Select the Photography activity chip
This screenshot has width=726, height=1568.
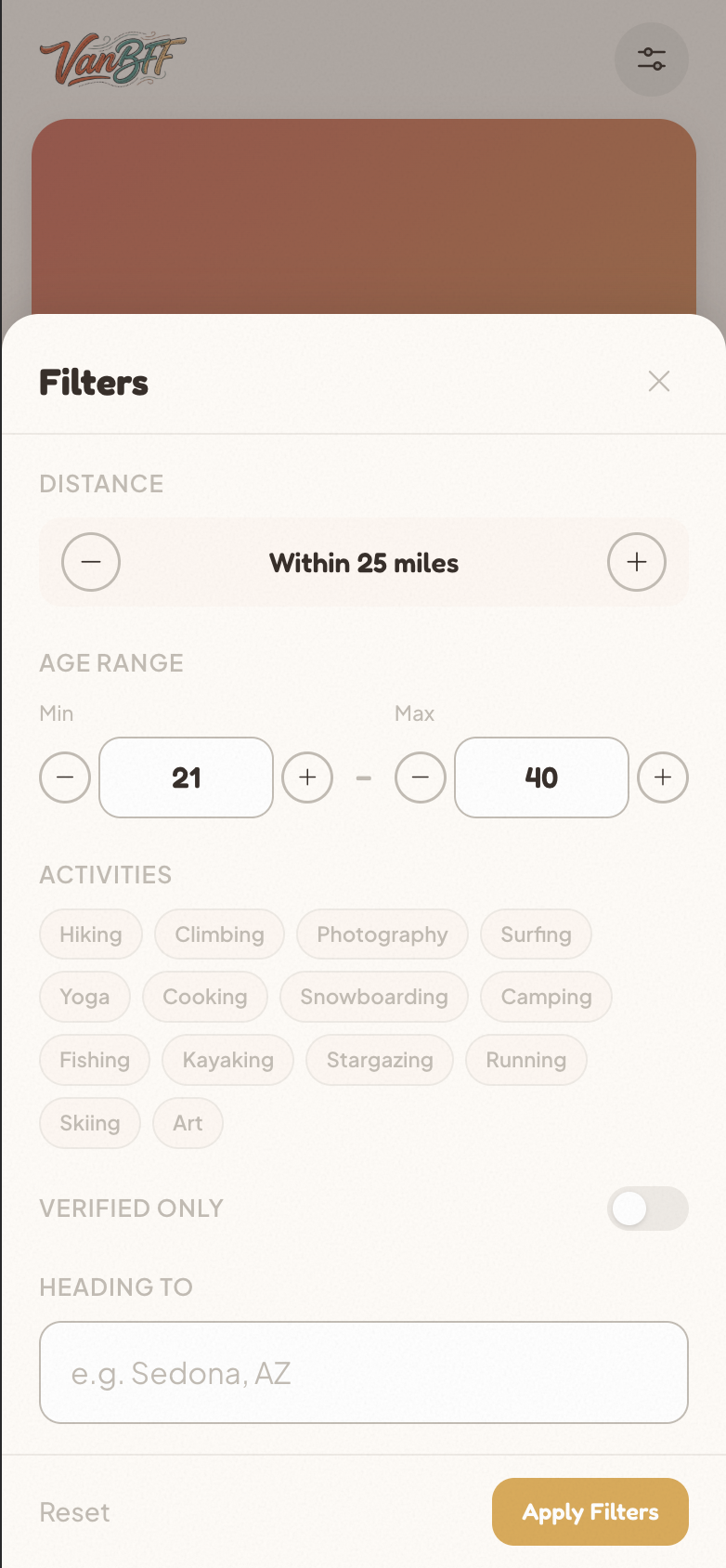tap(382, 934)
